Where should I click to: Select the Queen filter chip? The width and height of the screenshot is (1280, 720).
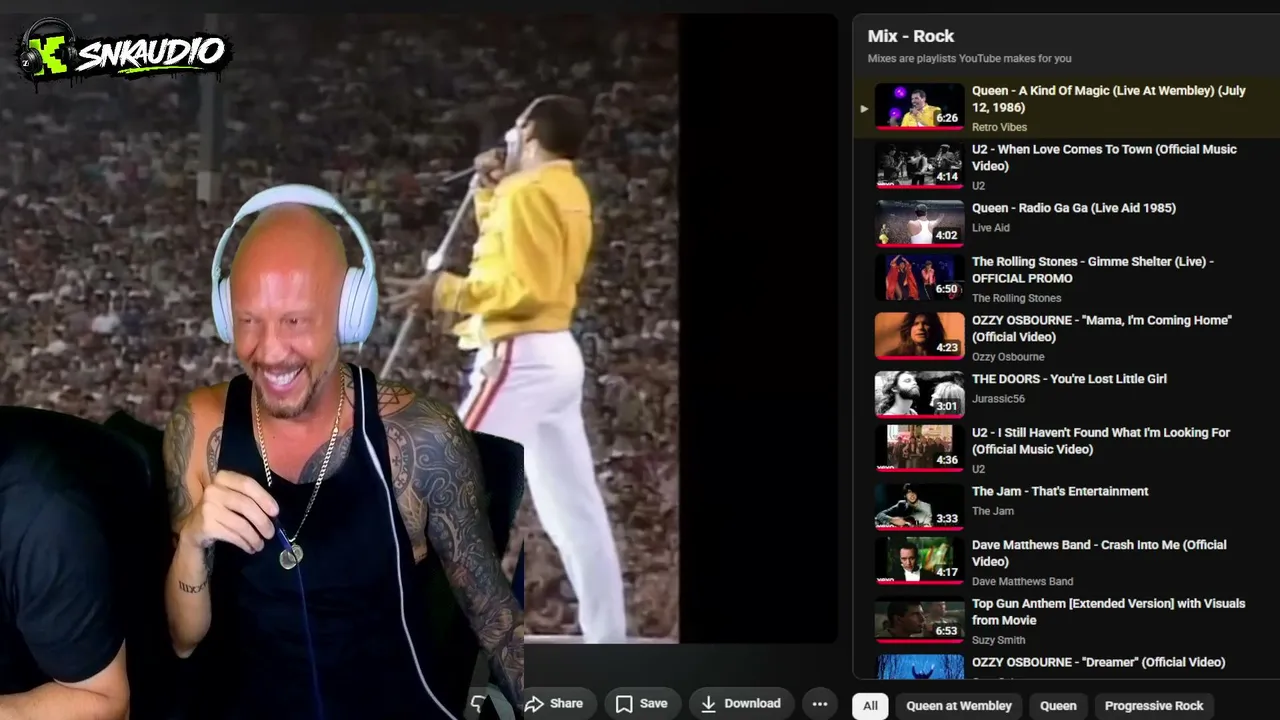[x=1058, y=706]
